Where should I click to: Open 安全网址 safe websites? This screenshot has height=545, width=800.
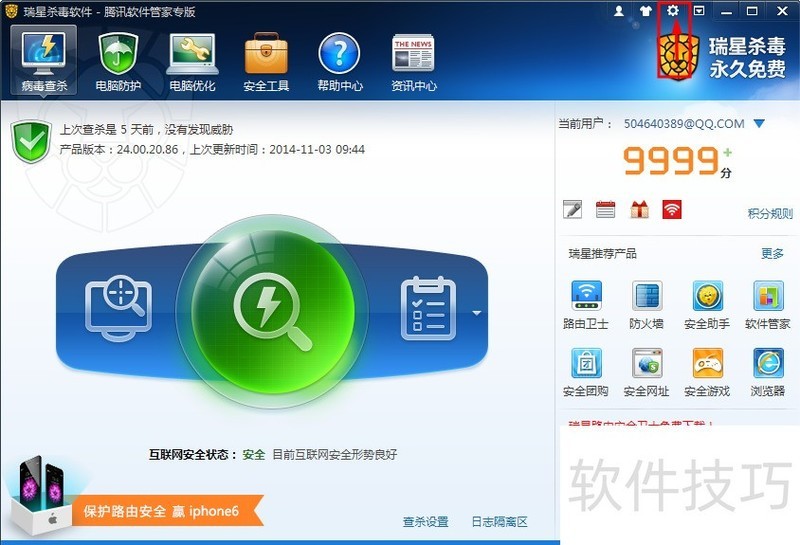(x=646, y=373)
